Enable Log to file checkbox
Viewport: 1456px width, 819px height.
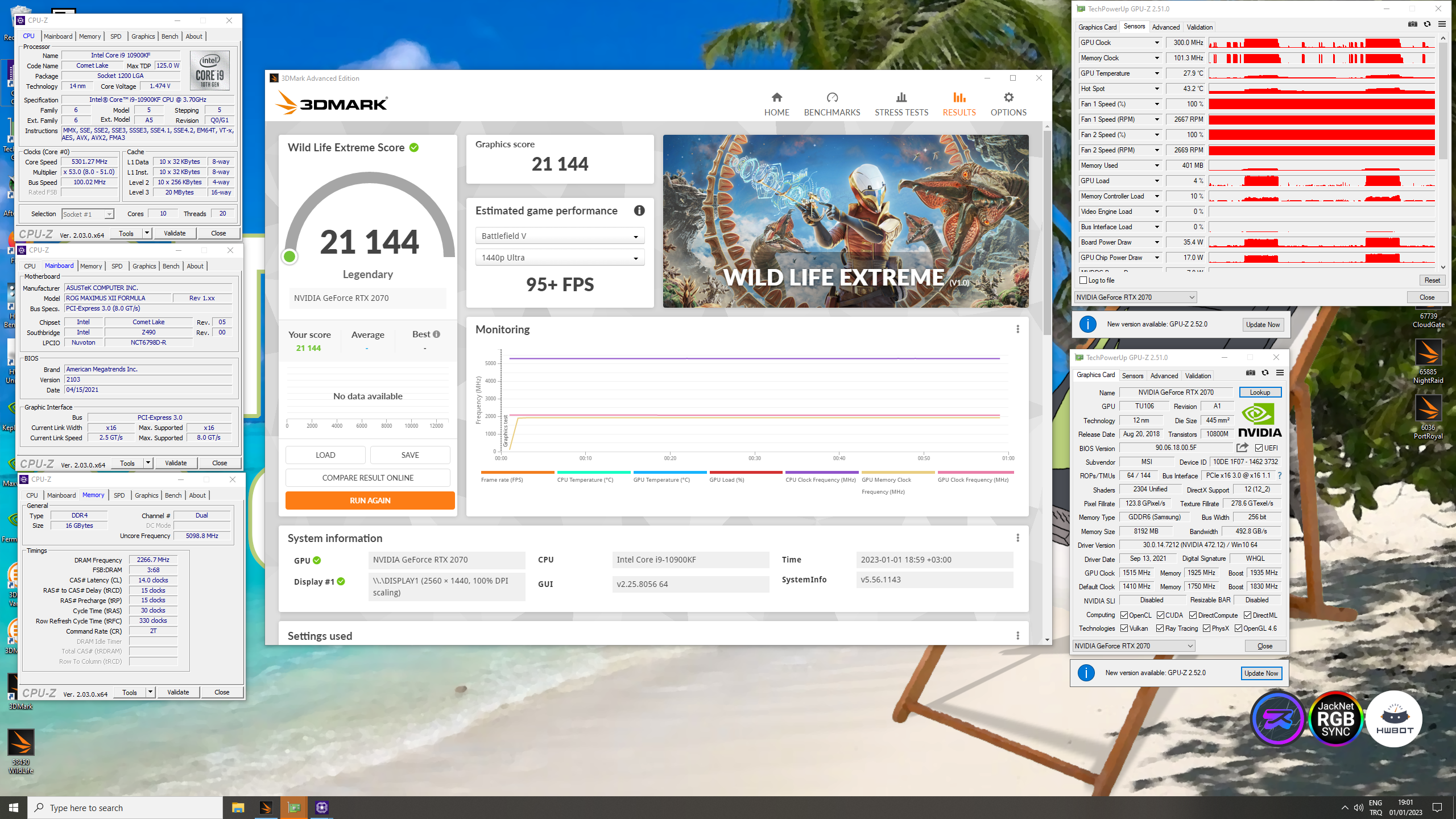(1083, 280)
